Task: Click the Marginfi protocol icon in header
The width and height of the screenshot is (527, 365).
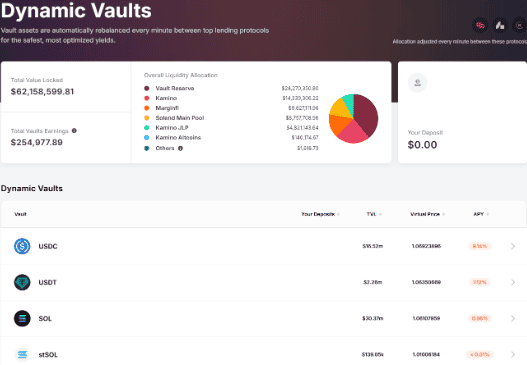Action: [x=500, y=25]
